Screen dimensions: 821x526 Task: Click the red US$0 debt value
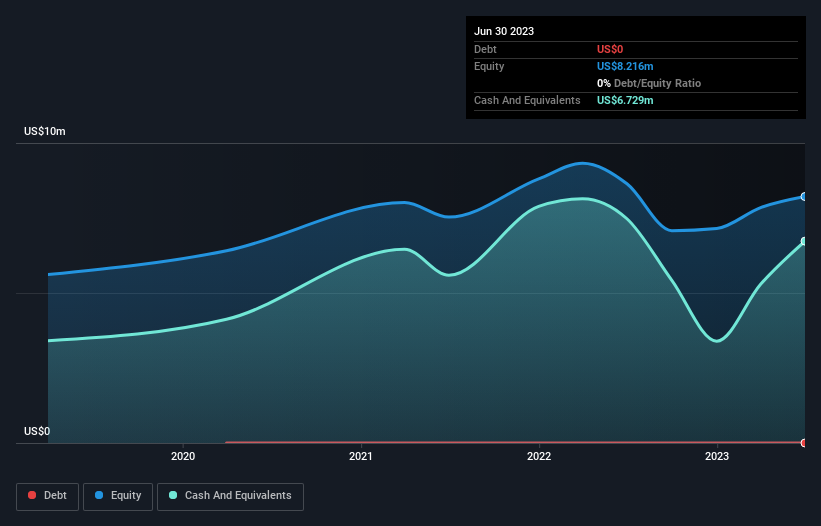(610, 49)
